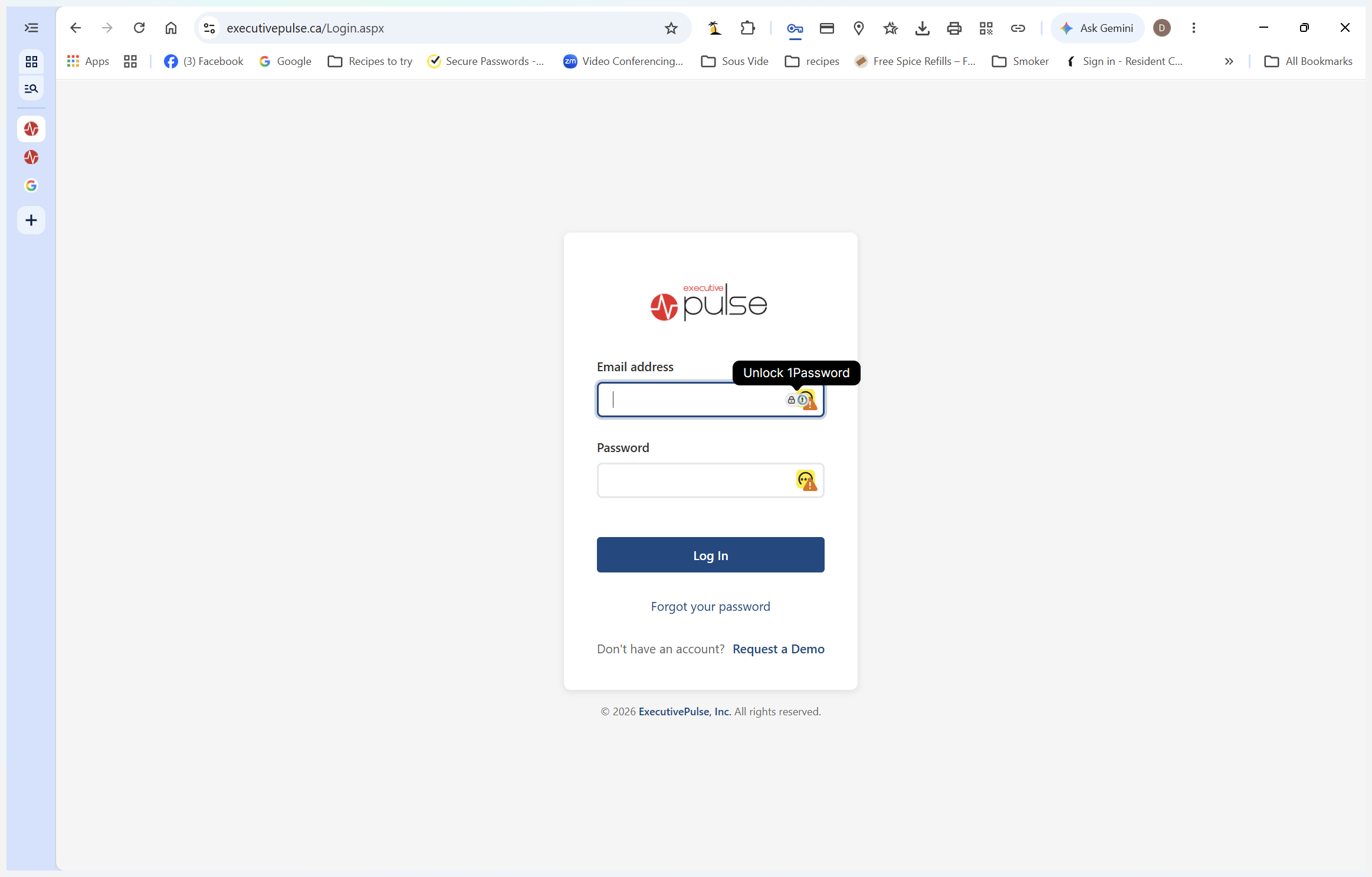Click the password manager icon in Password field
Image resolution: width=1372 pixels, height=877 pixels.
[x=806, y=480]
